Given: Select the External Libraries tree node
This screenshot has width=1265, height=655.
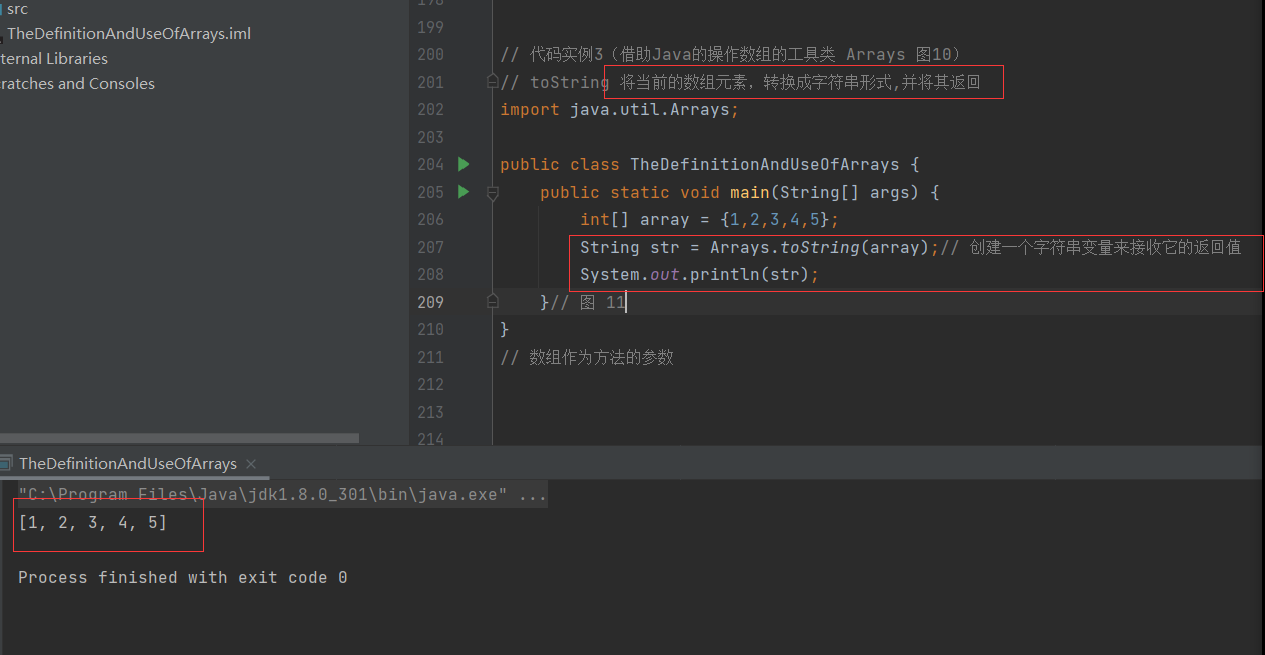Looking at the screenshot, I should click(x=54, y=58).
